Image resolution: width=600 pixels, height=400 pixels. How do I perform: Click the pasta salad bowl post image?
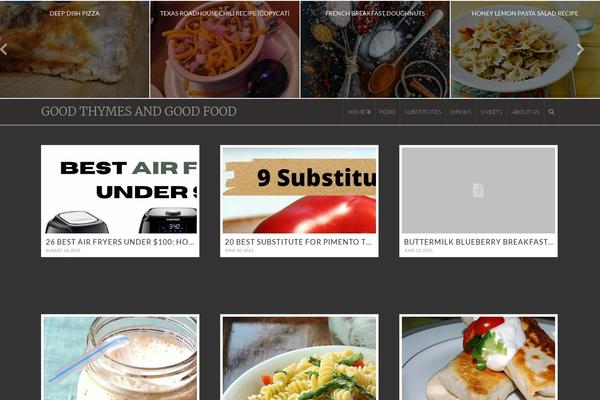299,358
